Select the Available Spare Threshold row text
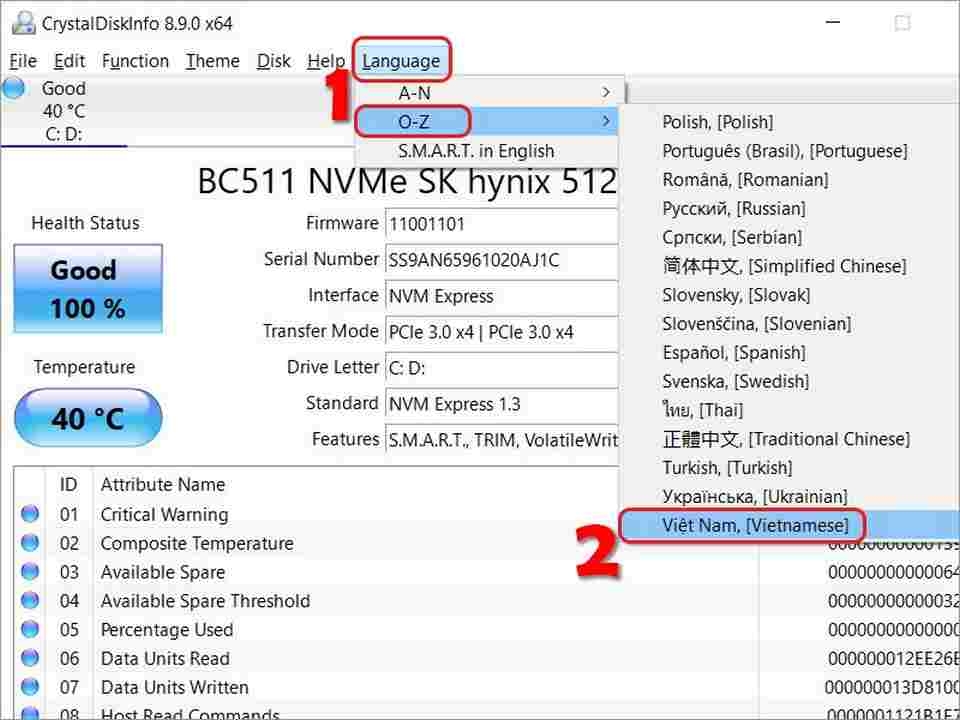The width and height of the screenshot is (960, 720). tap(205, 601)
